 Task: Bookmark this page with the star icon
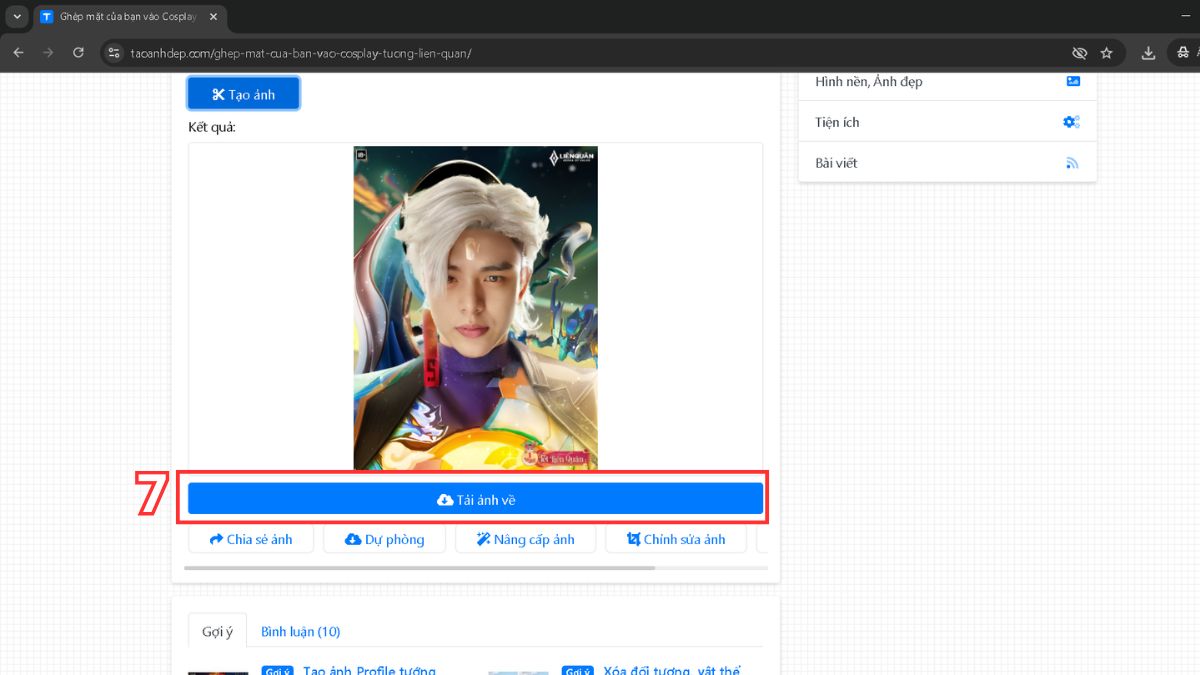[1107, 53]
